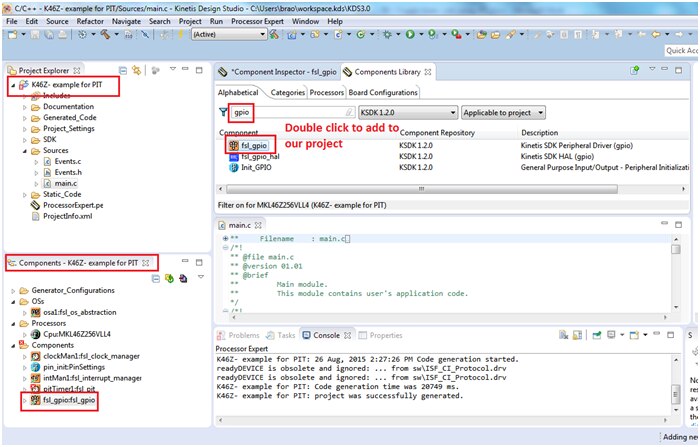Click Link with Editor icon in Project Explorer
Image resolution: width=700 pixels, height=447 pixels.
pos(137,71)
